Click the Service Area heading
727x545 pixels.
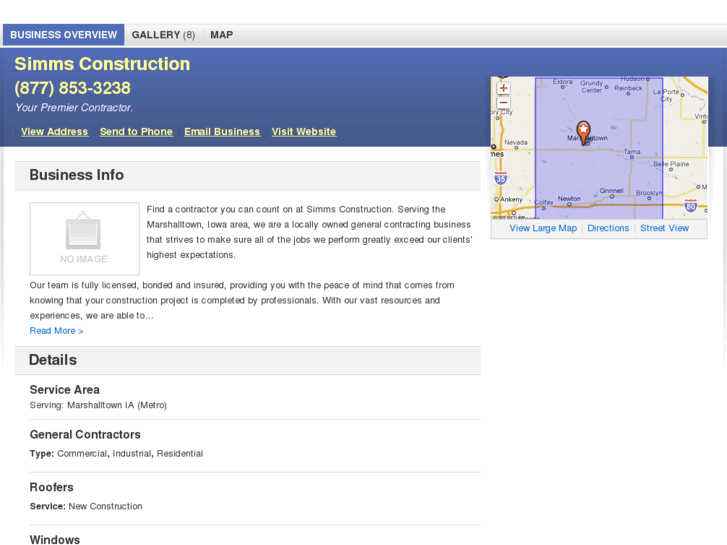point(64,390)
